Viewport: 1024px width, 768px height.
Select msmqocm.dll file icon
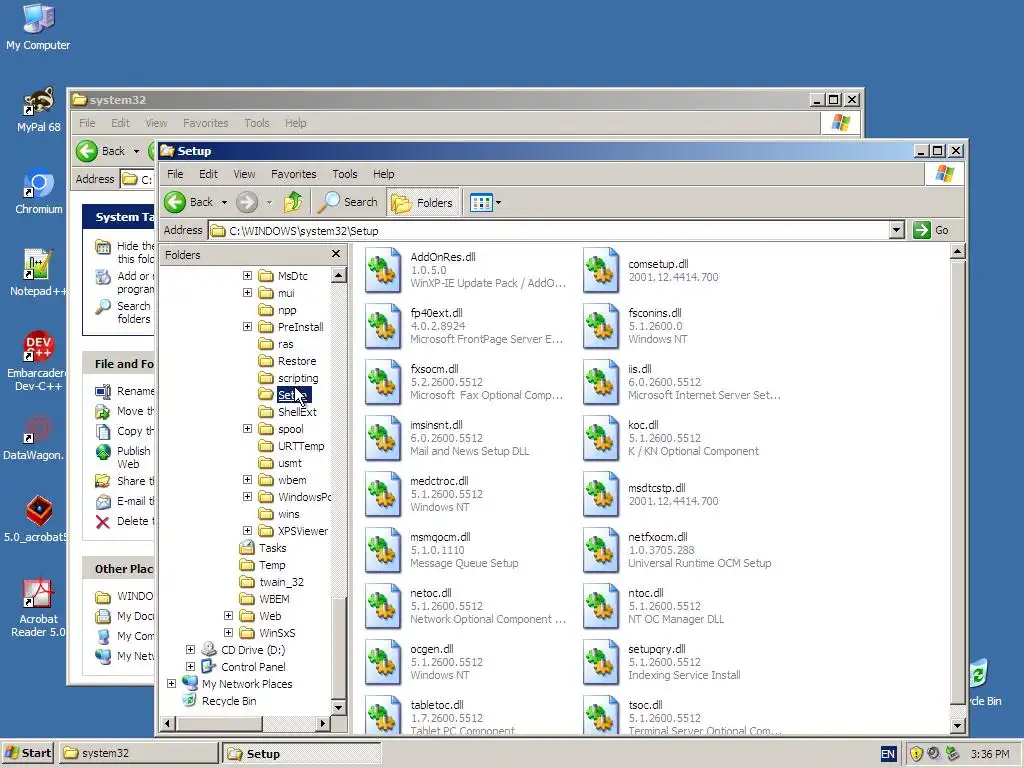pos(383,550)
